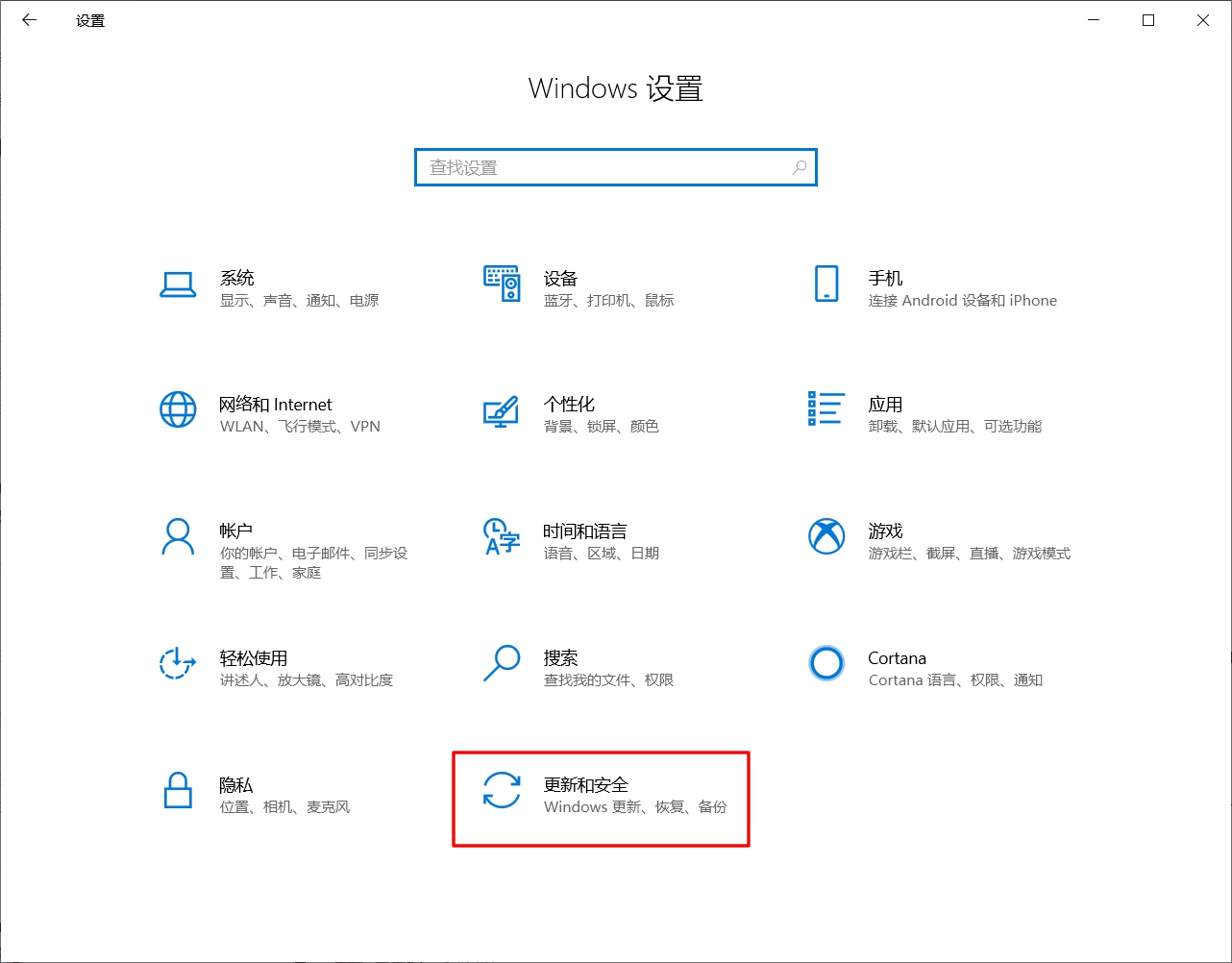Click 你的帐户、电子邮件、同步设置 description
Screen dimensions: 1232x963
314,563
